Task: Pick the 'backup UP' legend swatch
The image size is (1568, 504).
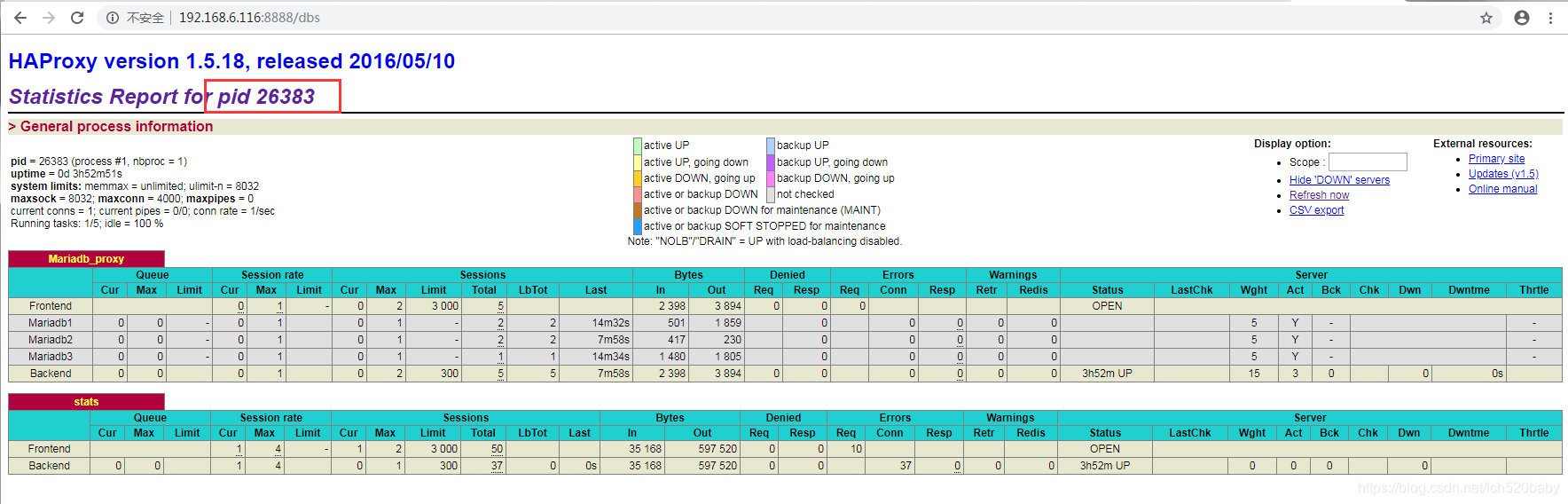Action: [x=771, y=146]
